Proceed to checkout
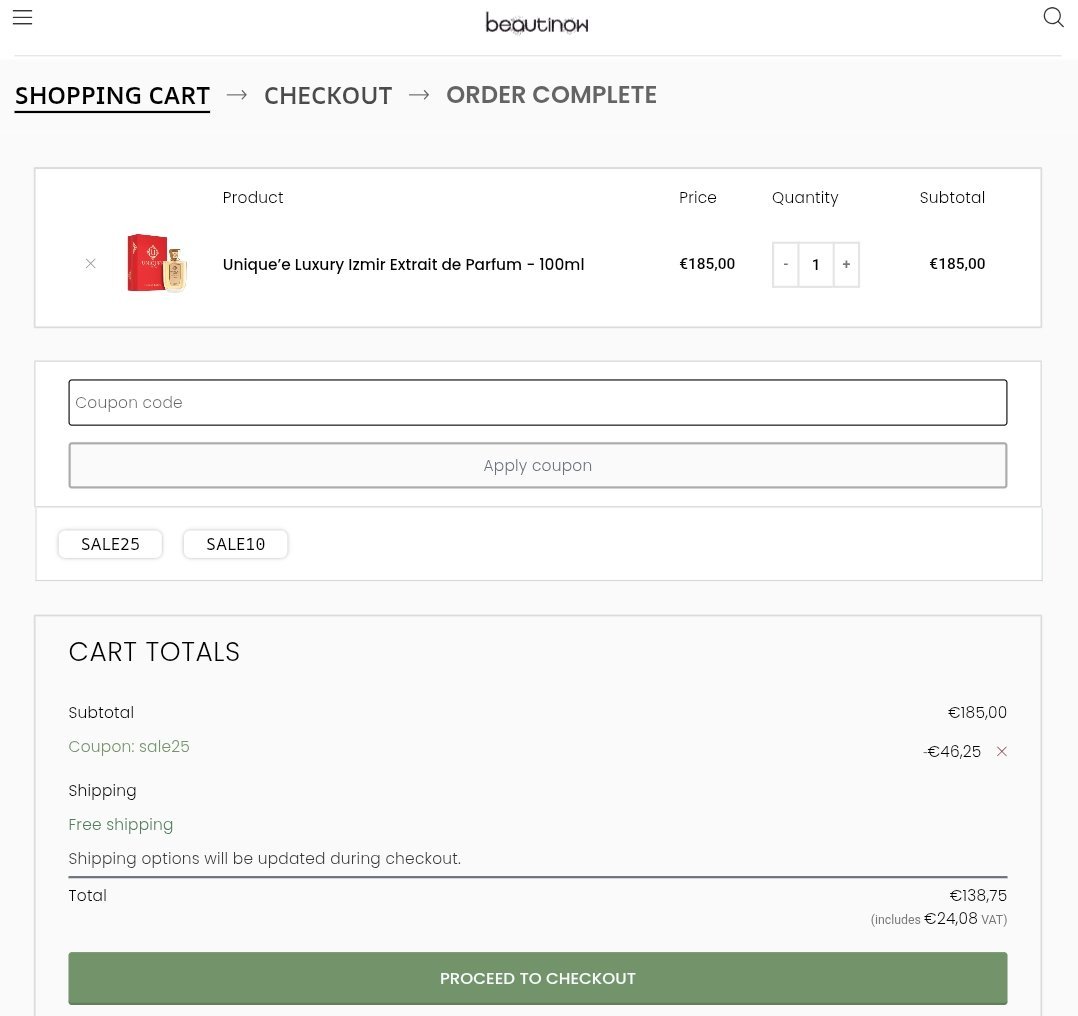This screenshot has height=1016, width=1078. tap(538, 978)
